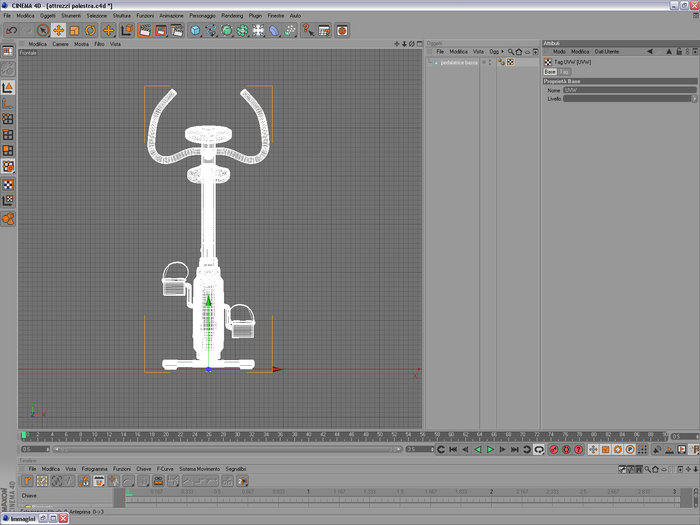This screenshot has width=700, height=525.
Task: Switch to the Tag tab in Attributes
Action: tap(564, 71)
